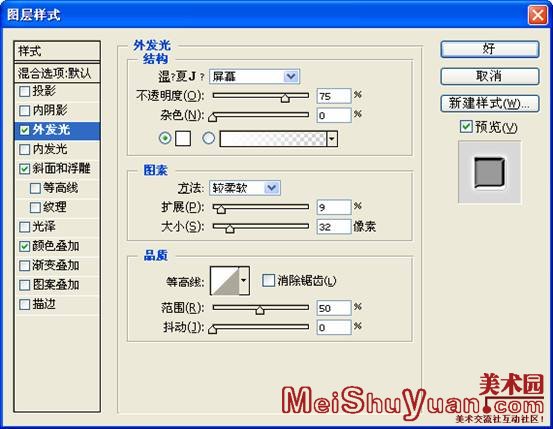This screenshot has width=553, height=429.
Task: Open the blend mode dropdown showing 屏幕
Action: (x=254, y=76)
